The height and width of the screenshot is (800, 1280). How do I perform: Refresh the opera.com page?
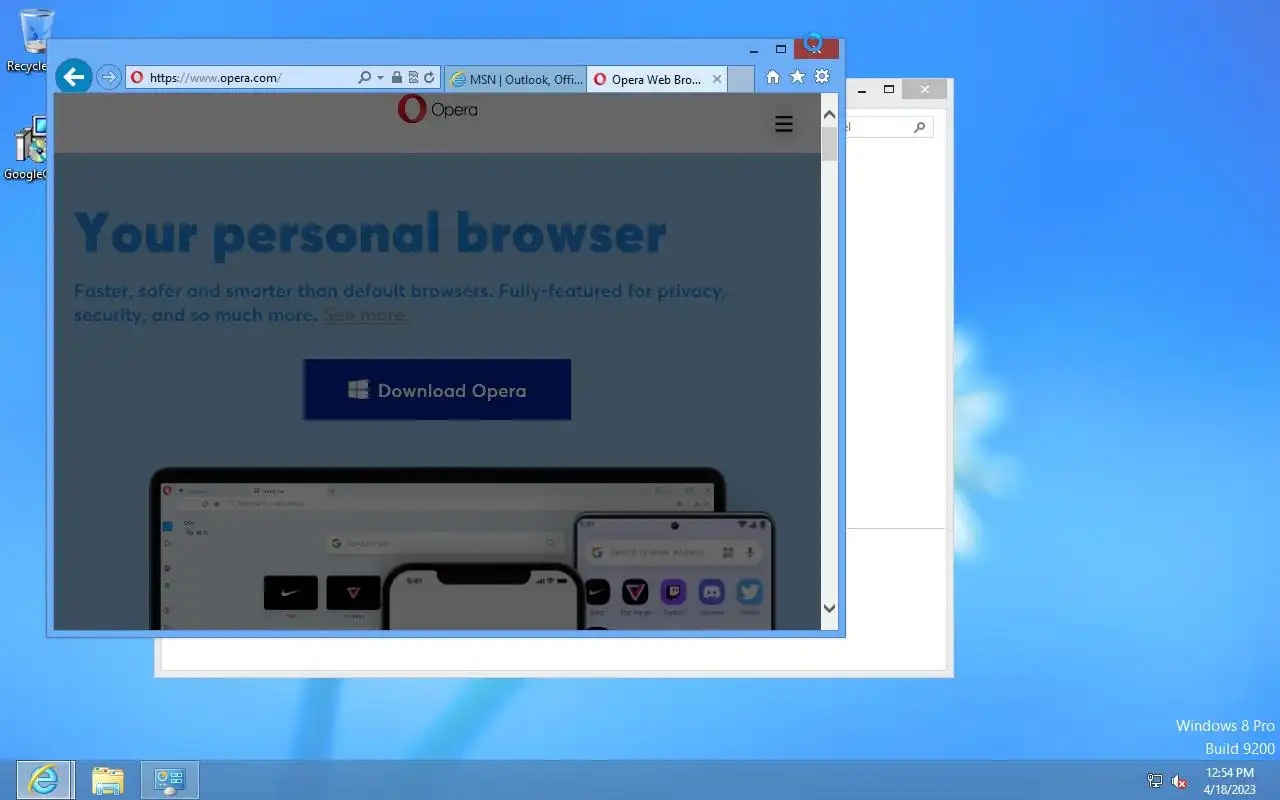(x=429, y=77)
